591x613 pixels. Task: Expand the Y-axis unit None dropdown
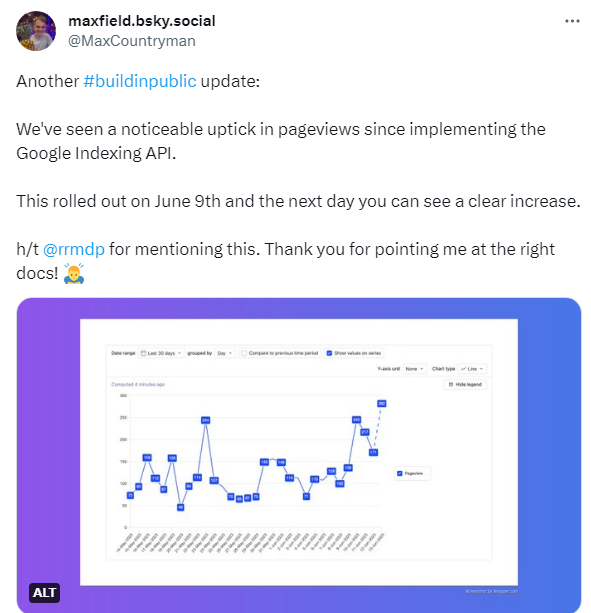(x=414, y=369)
